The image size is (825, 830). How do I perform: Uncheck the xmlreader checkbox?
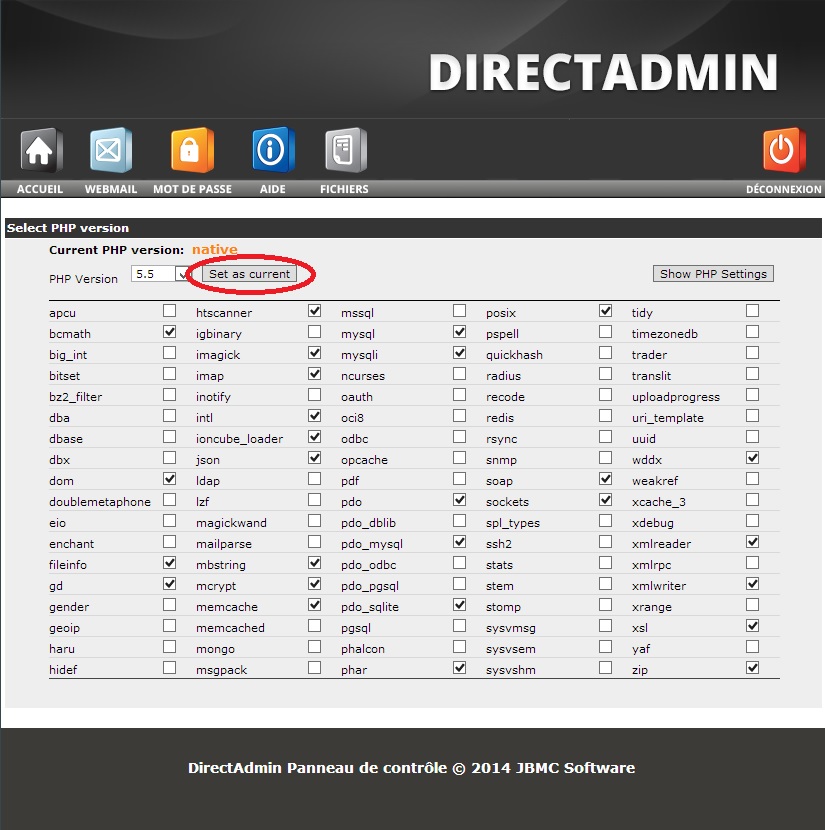[x=752, y=542]
